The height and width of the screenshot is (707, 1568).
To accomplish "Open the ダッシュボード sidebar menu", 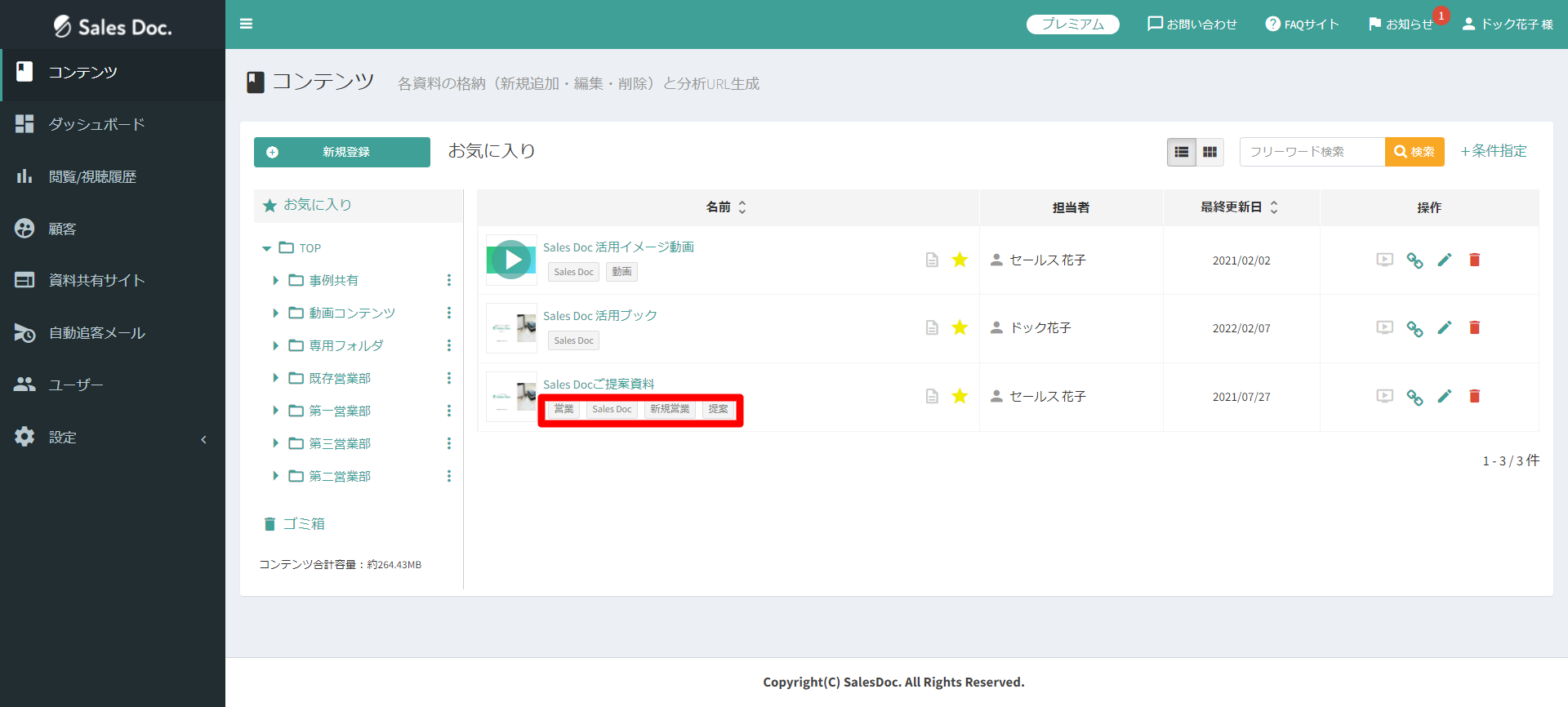I will coord(113,124).
